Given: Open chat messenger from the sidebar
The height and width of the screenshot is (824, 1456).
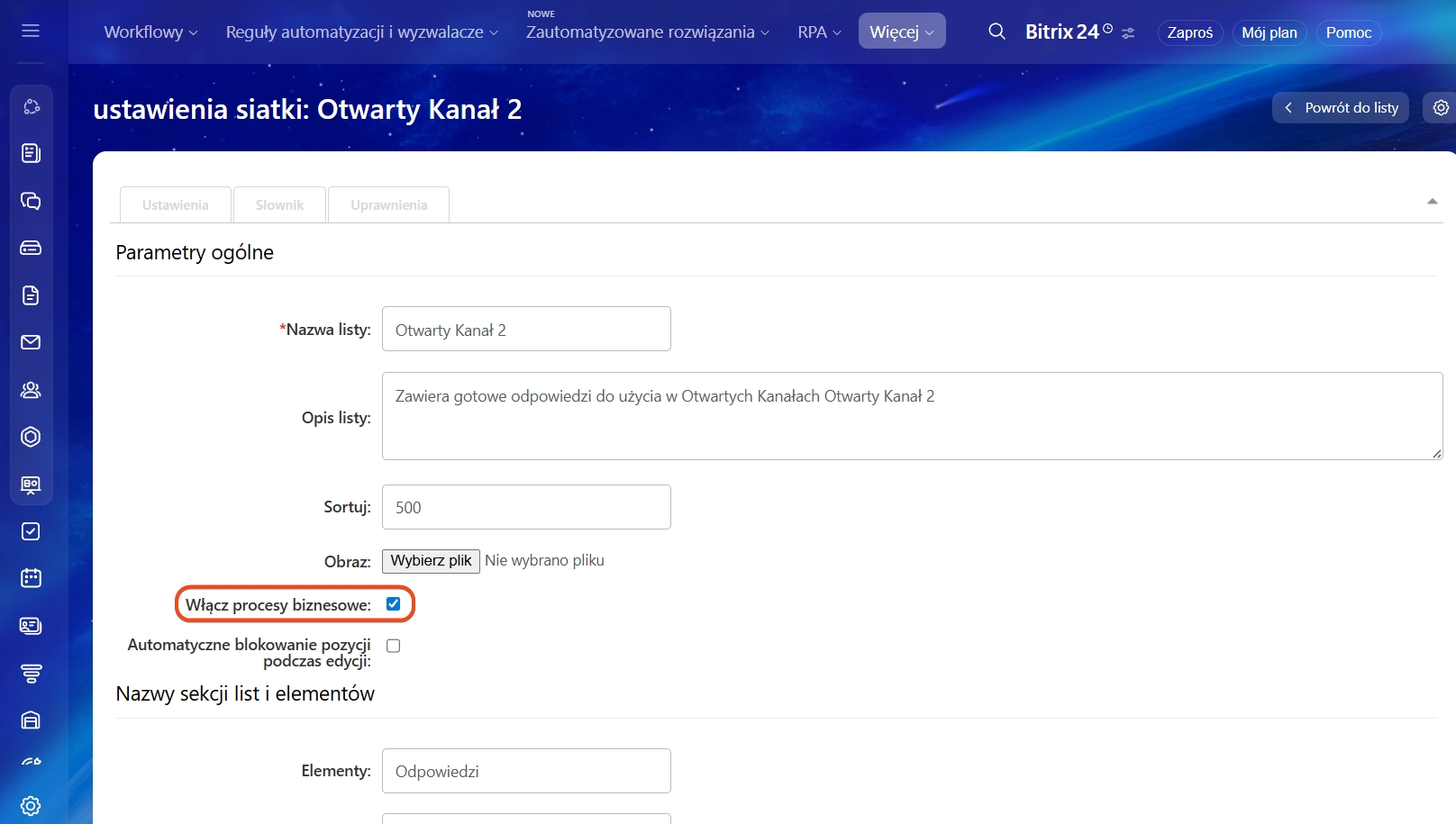Looking at the screenshot, I should (x=31, y=201).
